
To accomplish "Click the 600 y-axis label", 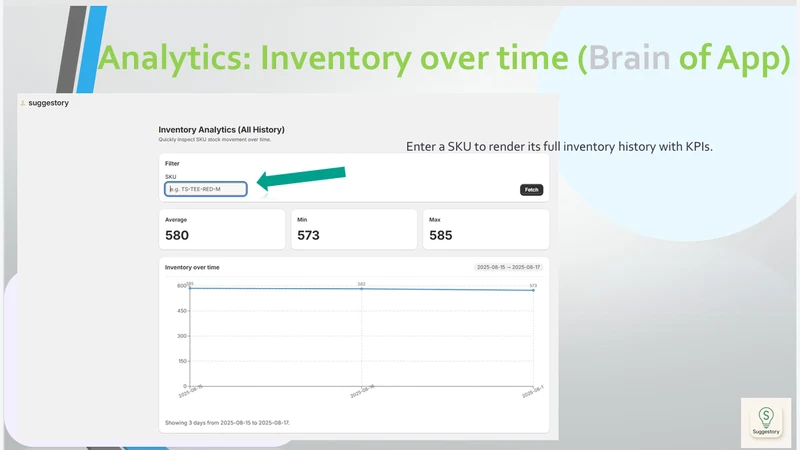I will coord(182,286).
